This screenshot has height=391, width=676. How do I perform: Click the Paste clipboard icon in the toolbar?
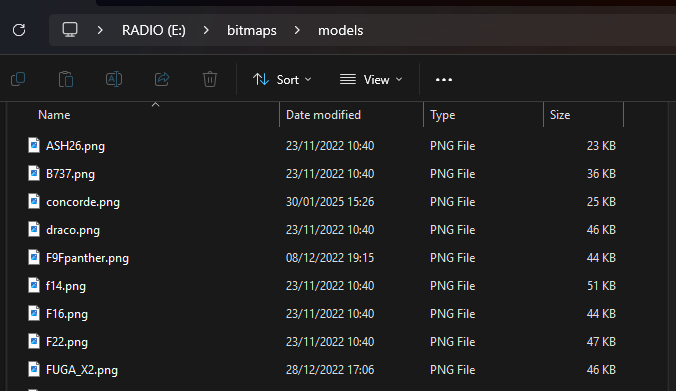tap(66, 79)
